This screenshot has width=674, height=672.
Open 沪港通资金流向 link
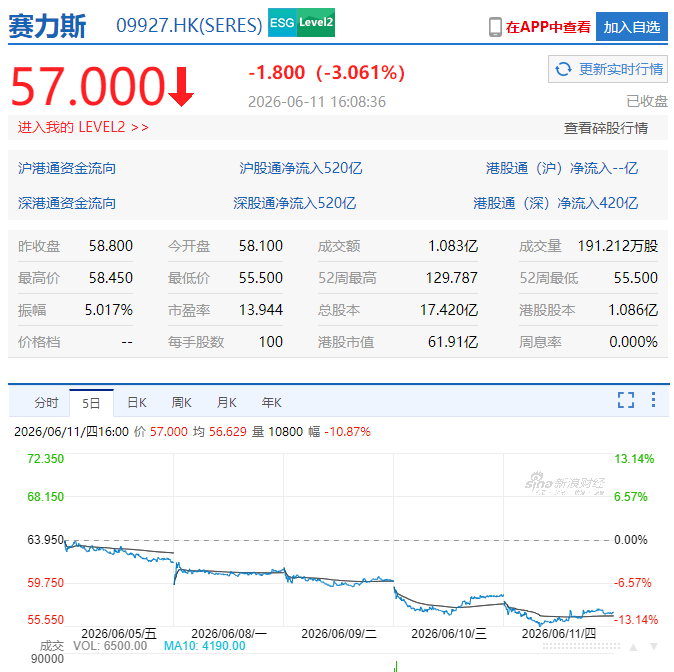[67, 168]
